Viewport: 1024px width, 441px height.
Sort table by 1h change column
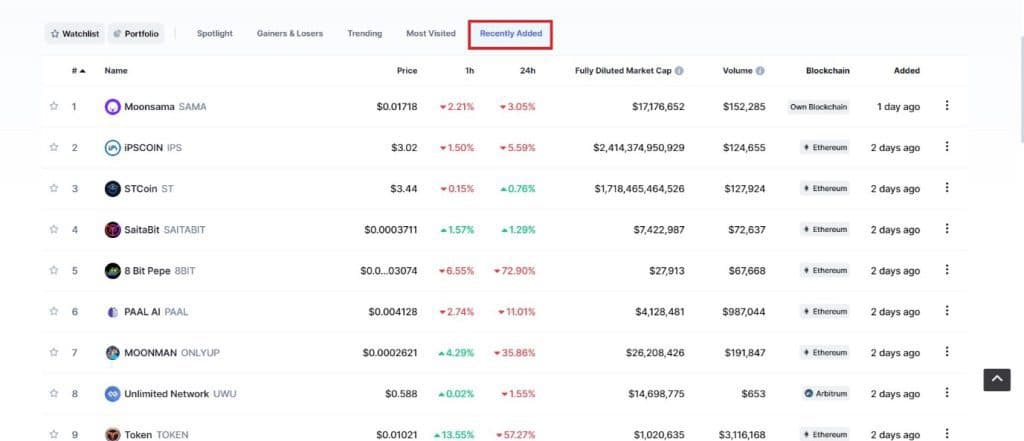click(x=470, y=71)
